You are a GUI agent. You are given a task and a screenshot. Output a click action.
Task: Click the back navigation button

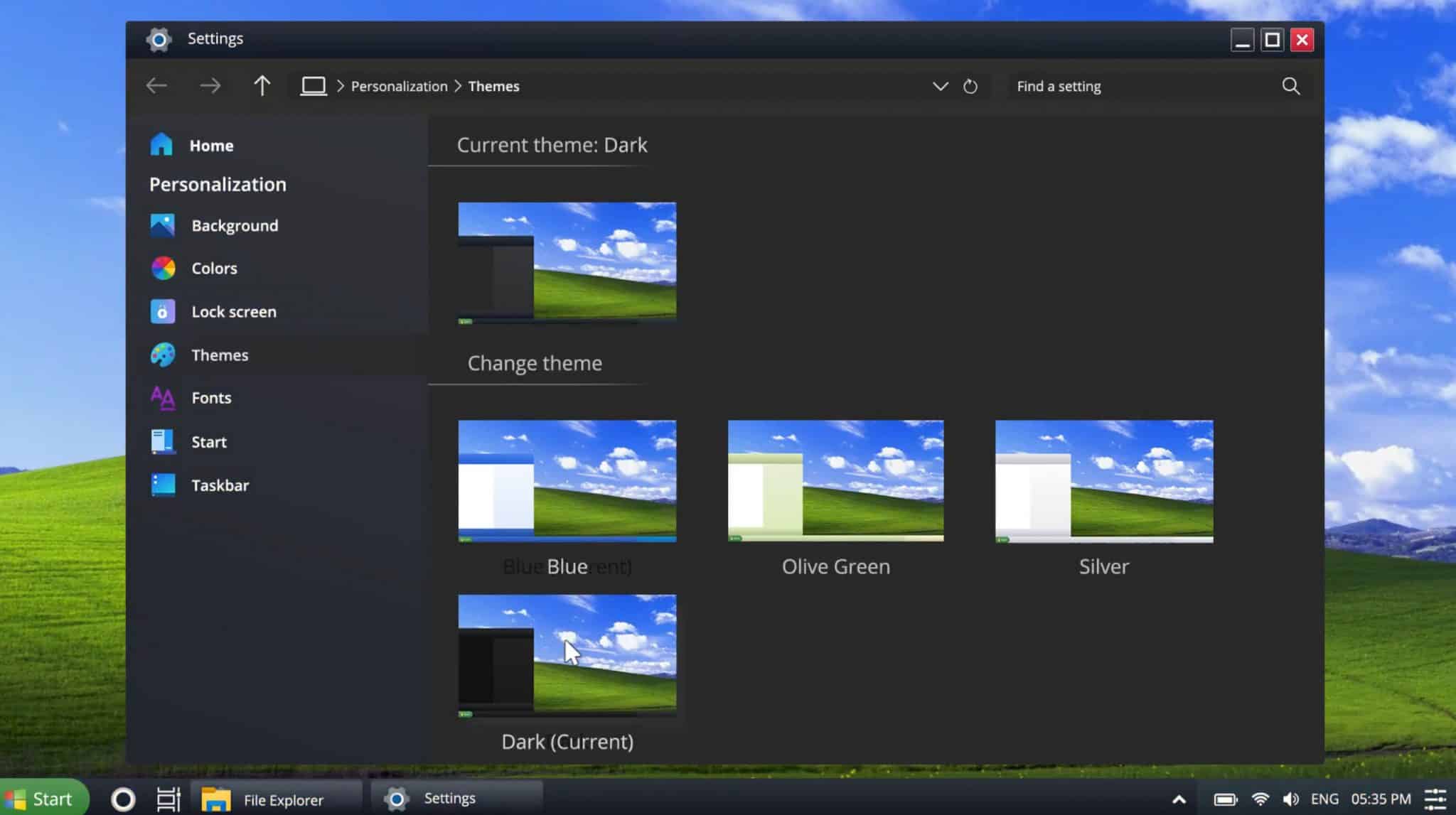(x=157, y=85)
